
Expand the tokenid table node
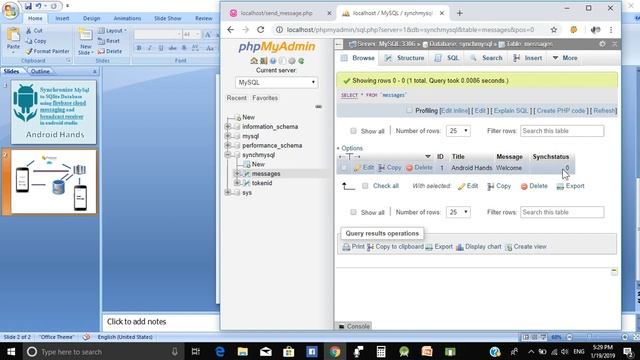click(x=237, y=183)
